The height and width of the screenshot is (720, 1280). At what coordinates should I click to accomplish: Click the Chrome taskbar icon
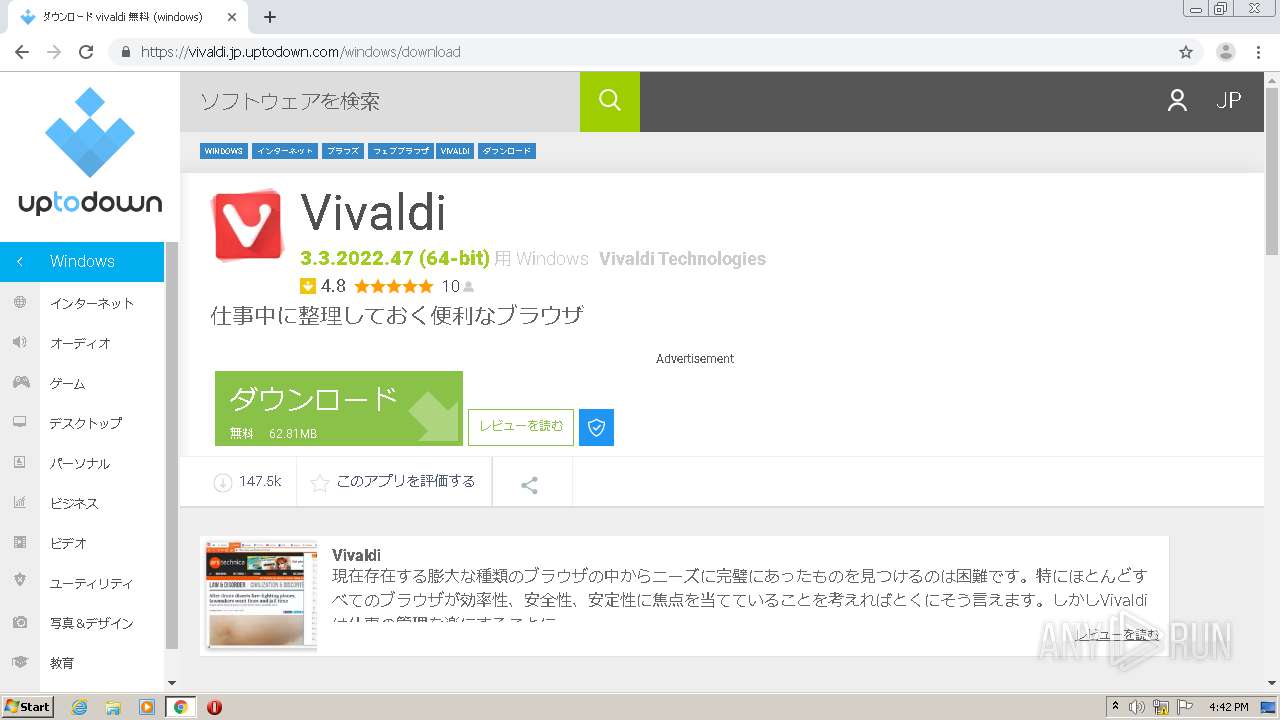[x=181, y=707]
